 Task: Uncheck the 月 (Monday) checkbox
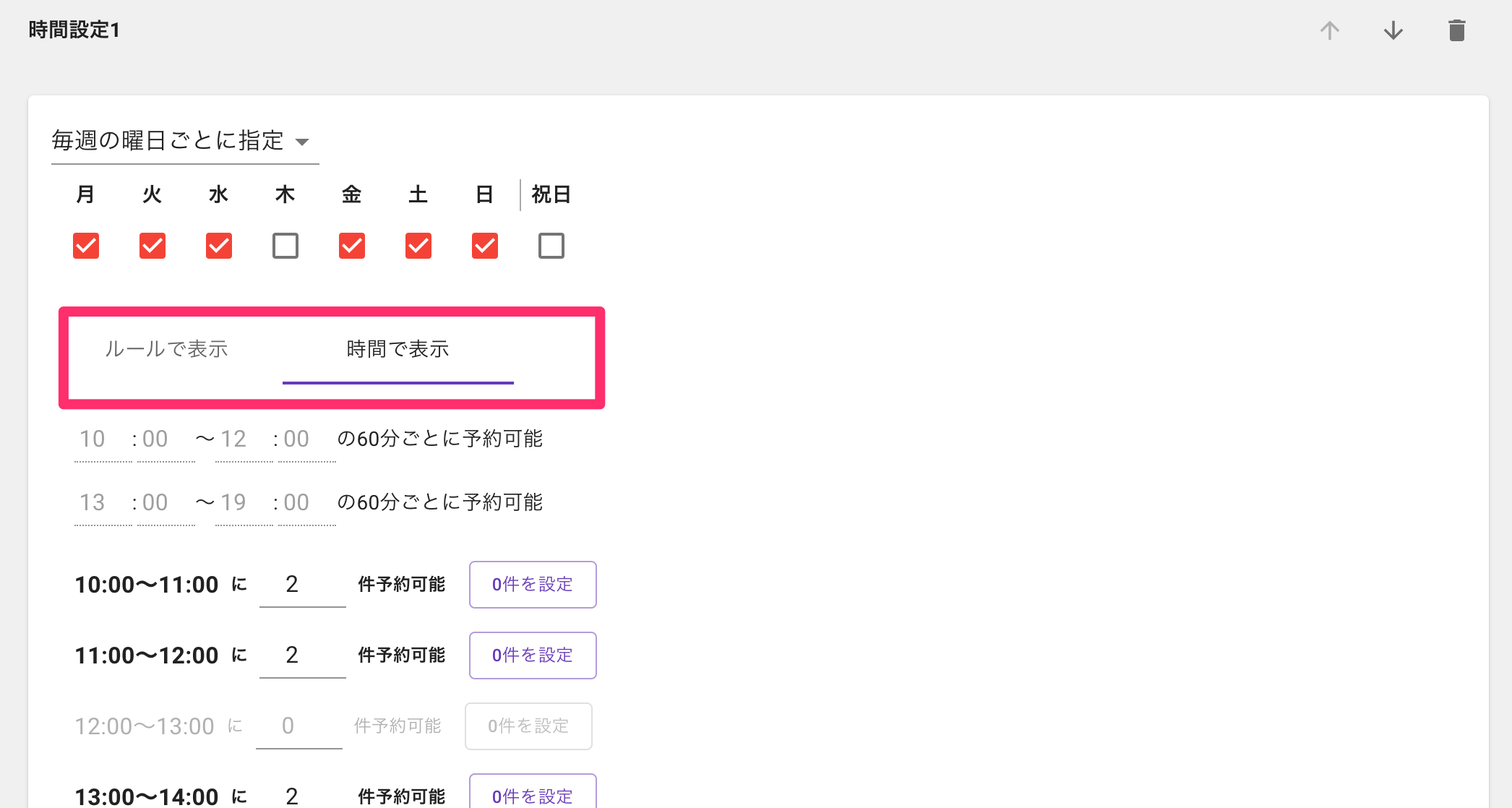click(86, 246)
